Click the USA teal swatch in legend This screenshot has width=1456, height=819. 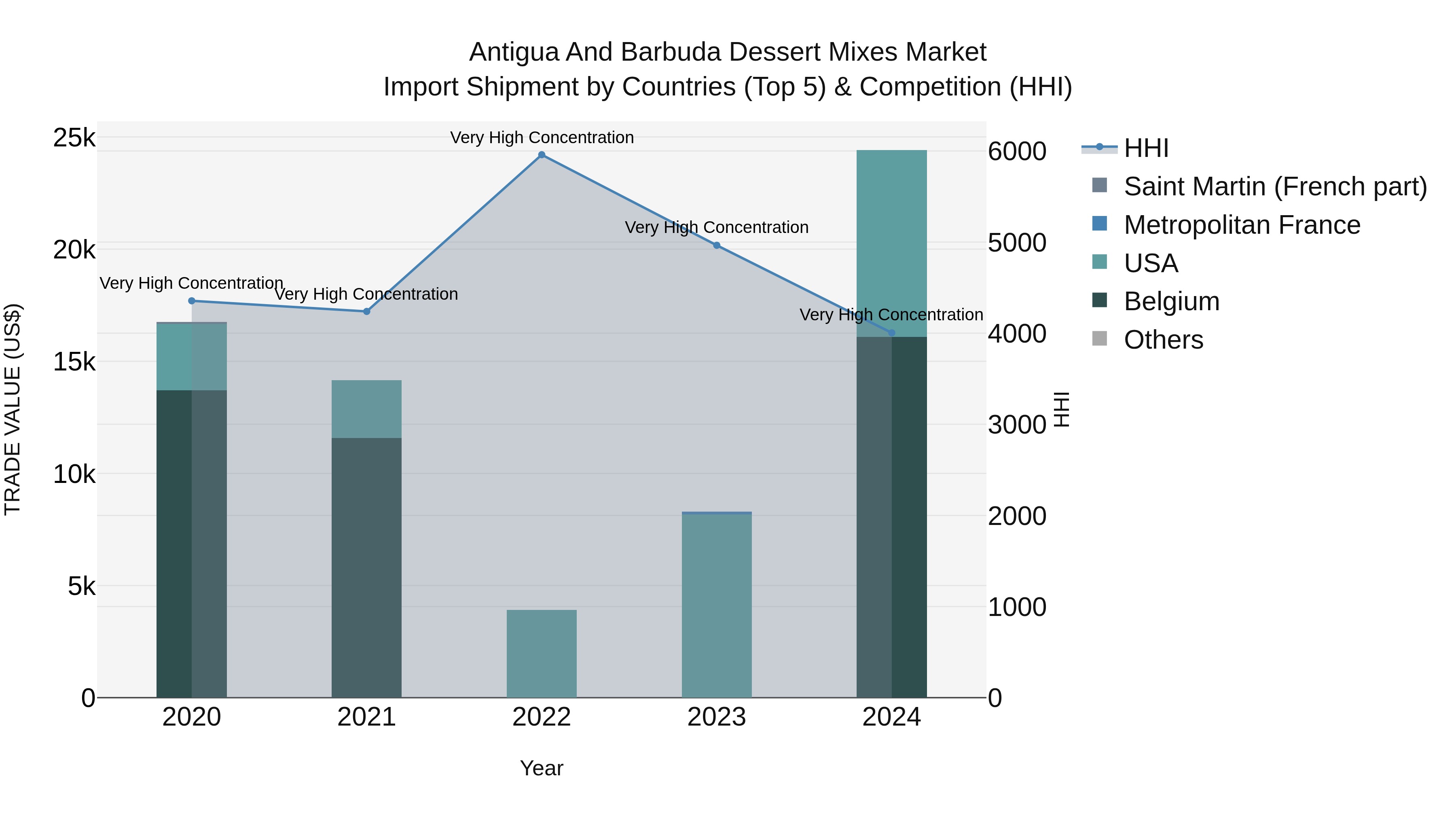pyautogui.click(x=1100, y=262)
